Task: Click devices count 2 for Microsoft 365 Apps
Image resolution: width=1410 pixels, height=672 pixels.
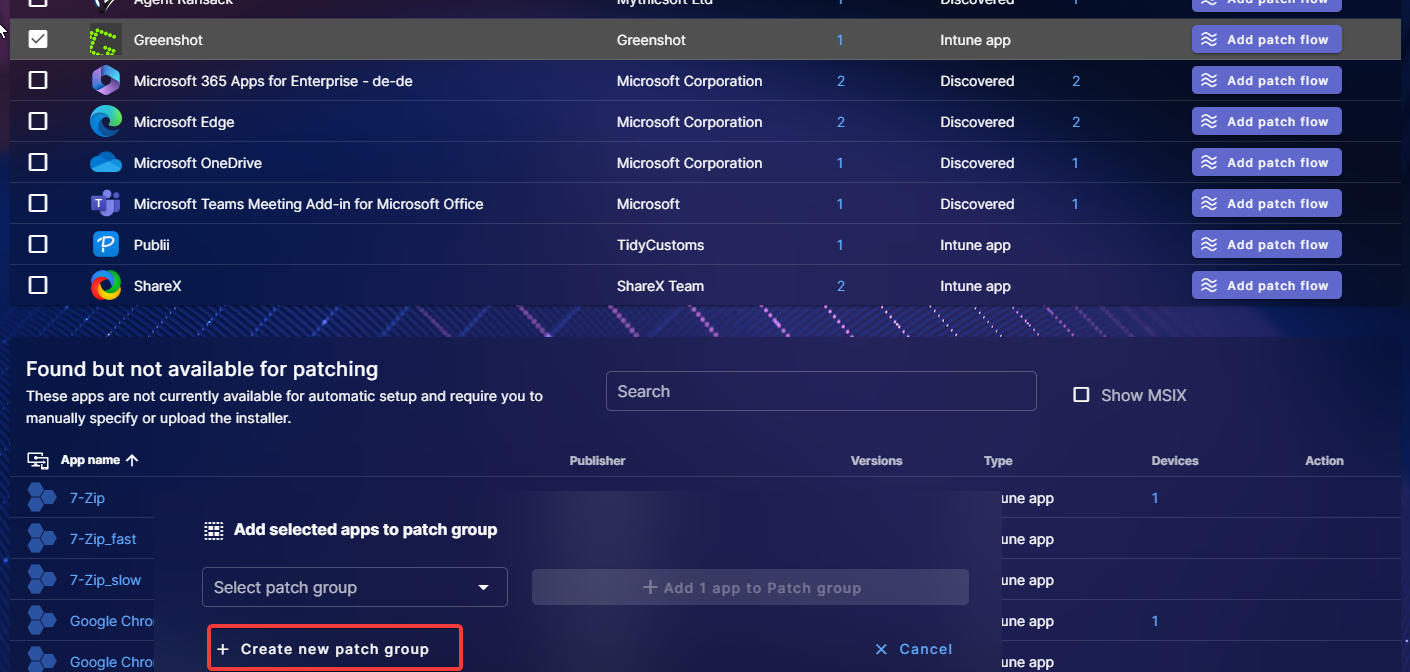Action: (1076, 81)
